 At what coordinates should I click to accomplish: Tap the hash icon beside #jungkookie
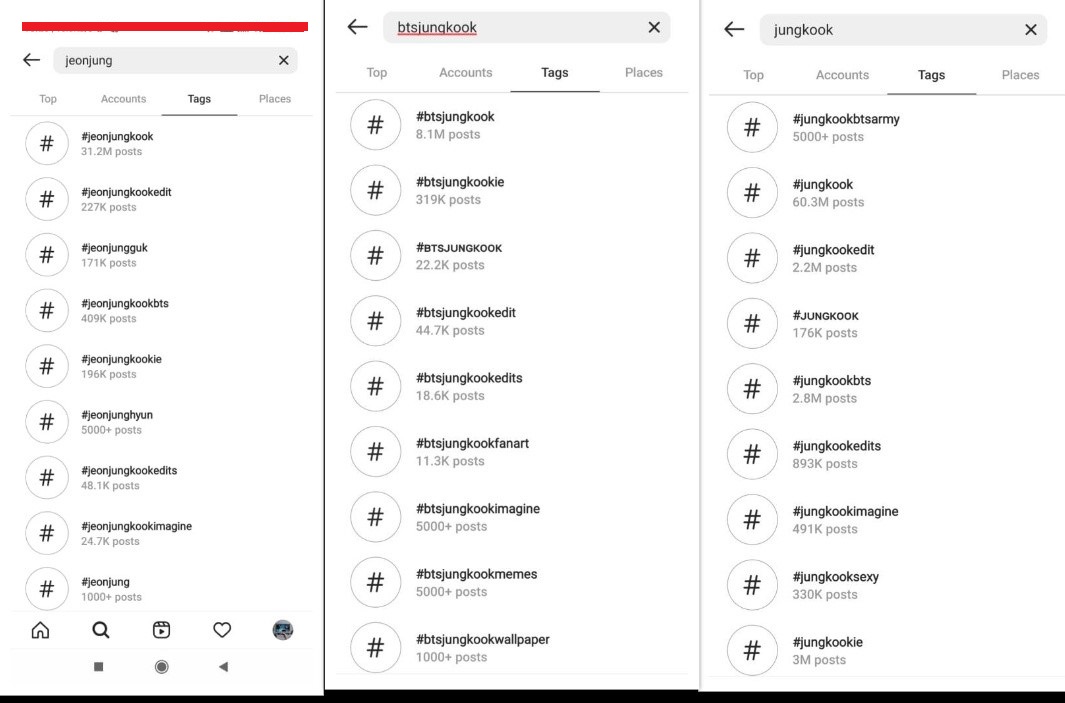tap(752, 650)
